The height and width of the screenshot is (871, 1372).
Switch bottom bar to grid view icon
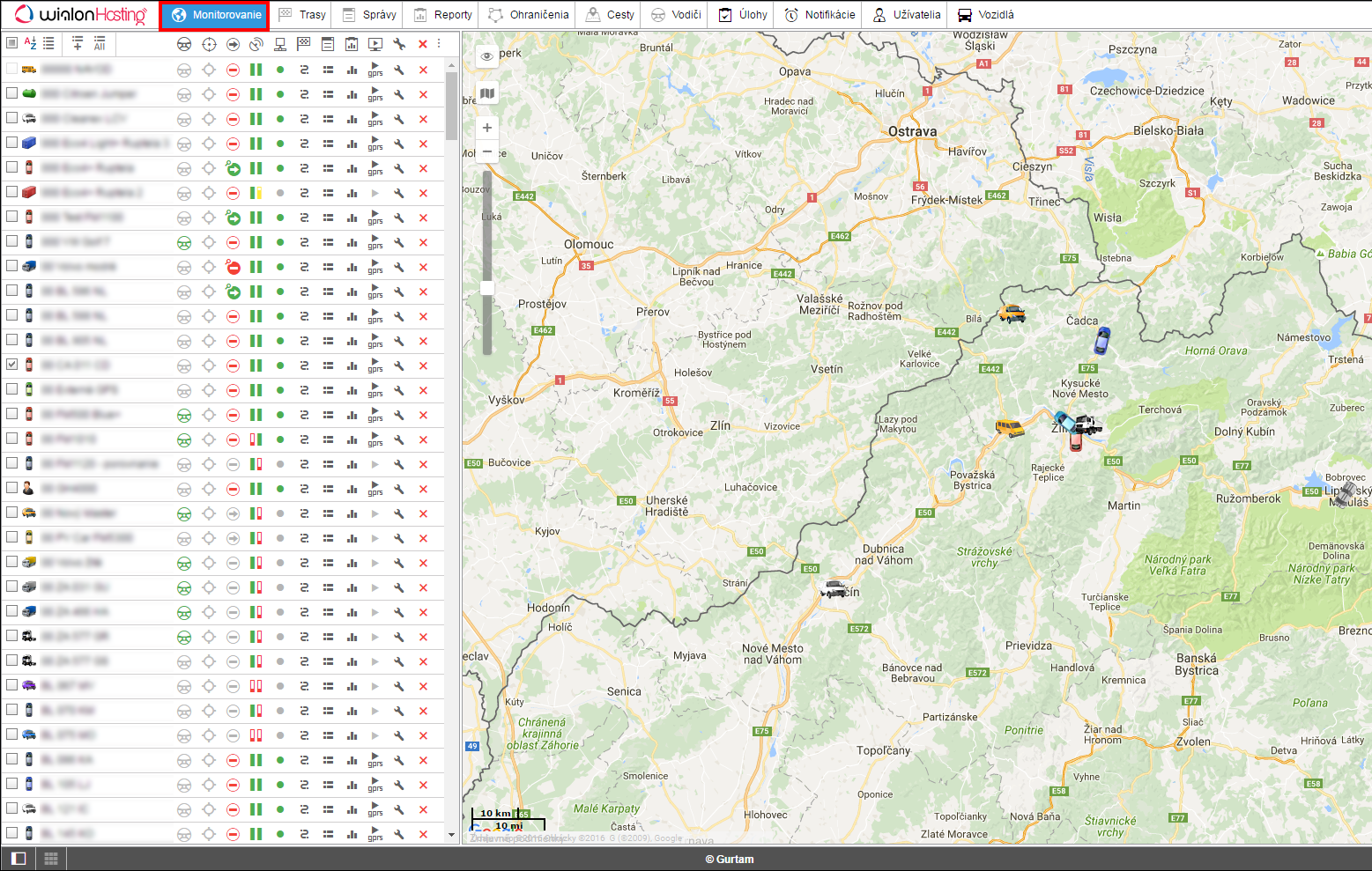(51, 859)
